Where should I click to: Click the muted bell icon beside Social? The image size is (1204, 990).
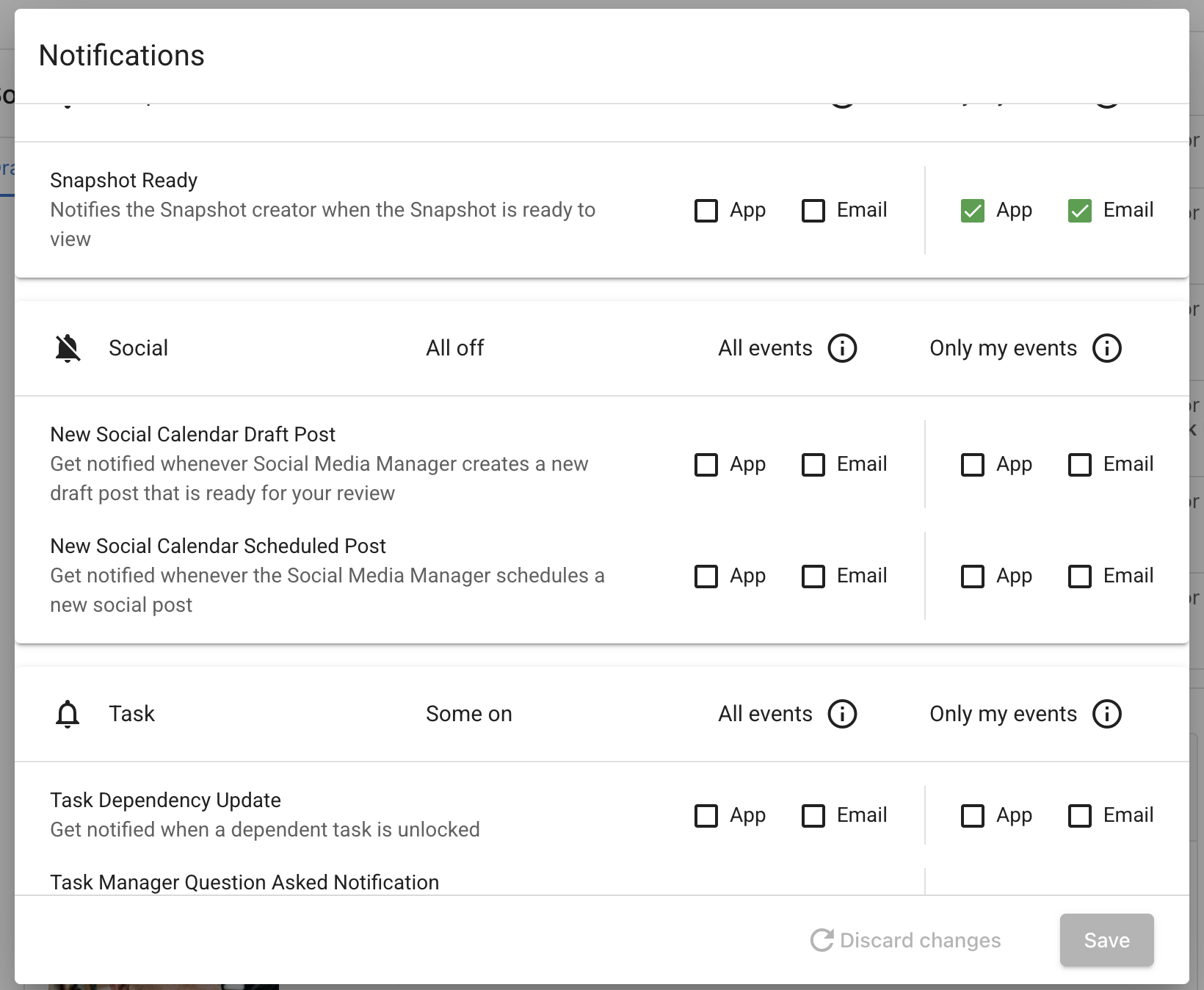[68, 348]
